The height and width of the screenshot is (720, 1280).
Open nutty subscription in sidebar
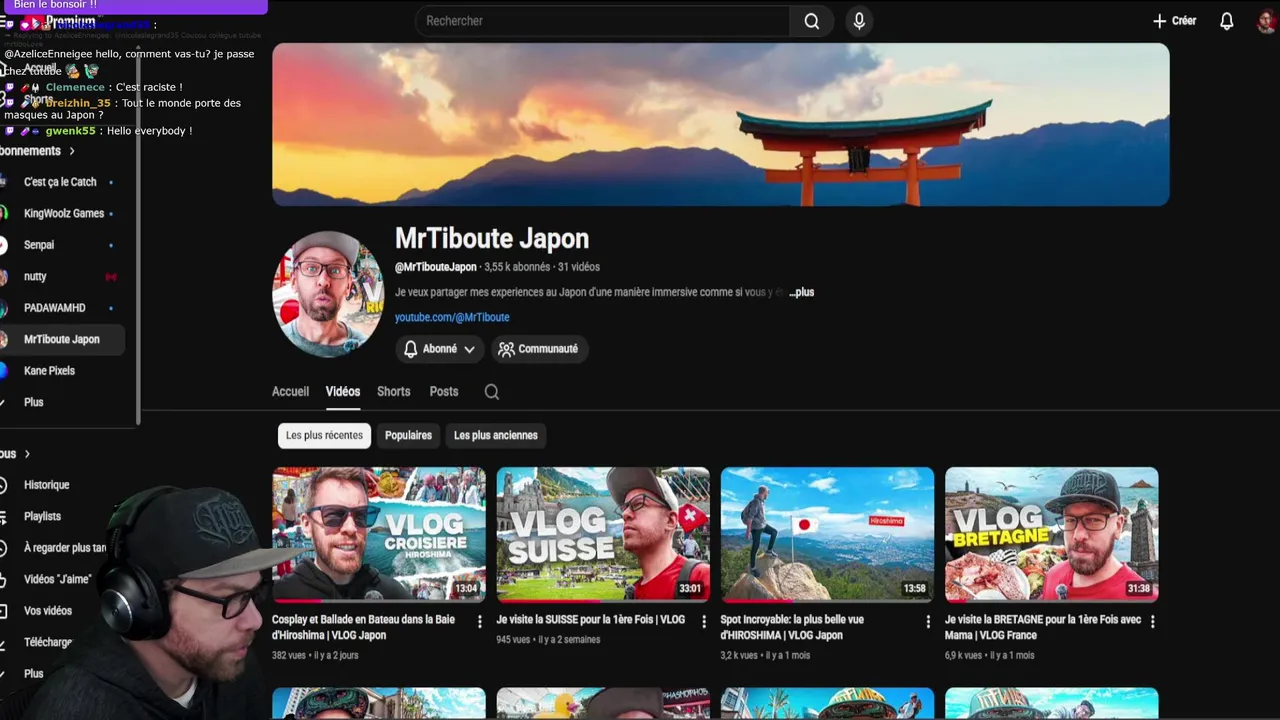(62, 276)
